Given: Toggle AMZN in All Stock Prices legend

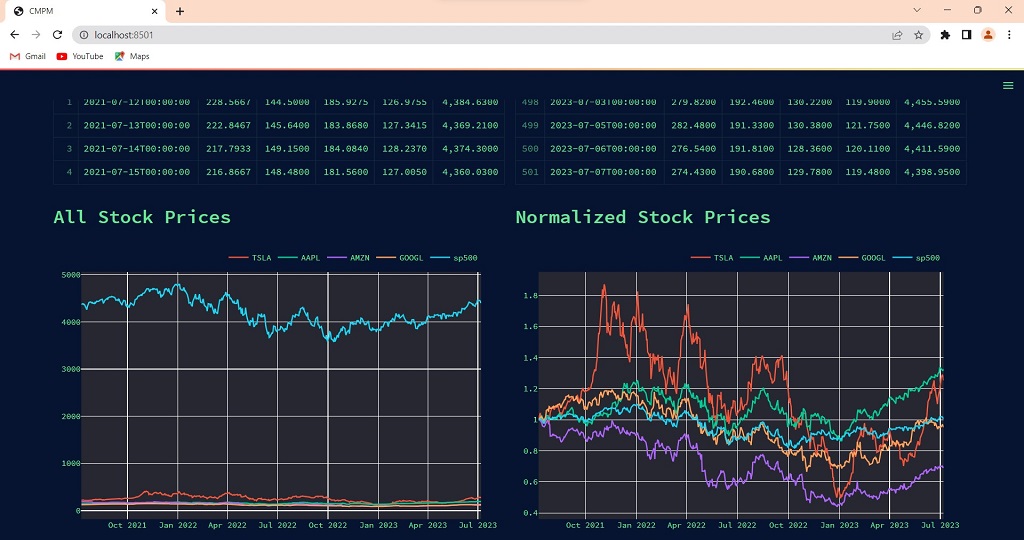Looking at the screenshot, I should point(348,258).
